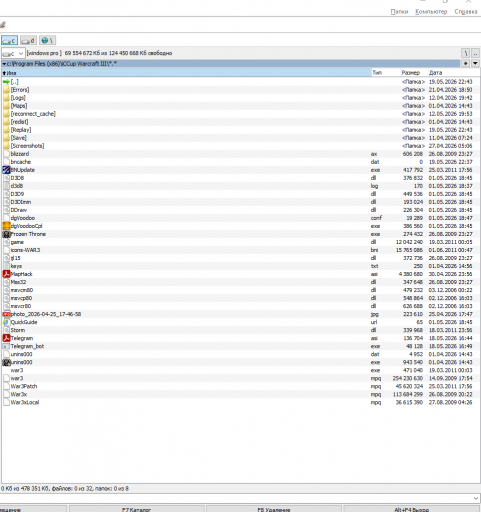The image size is (481, 512).
Task: Switch to drive d button
Action: (x=28, y=41)
